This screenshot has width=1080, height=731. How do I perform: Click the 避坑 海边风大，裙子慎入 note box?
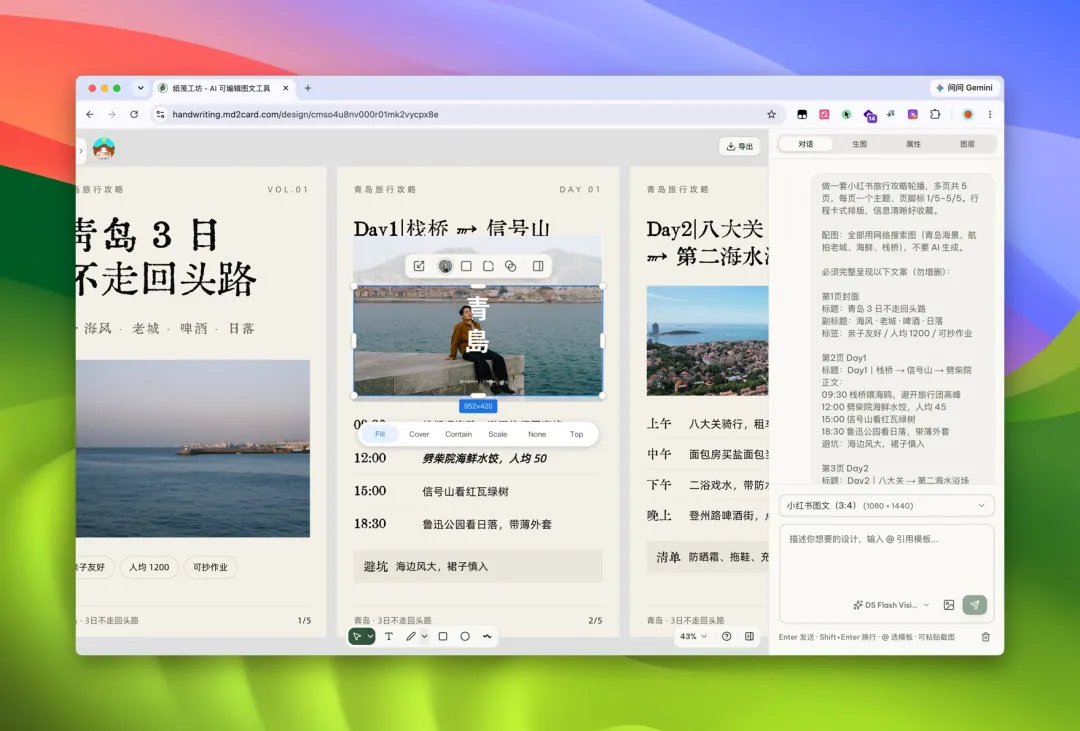[478, 566]
